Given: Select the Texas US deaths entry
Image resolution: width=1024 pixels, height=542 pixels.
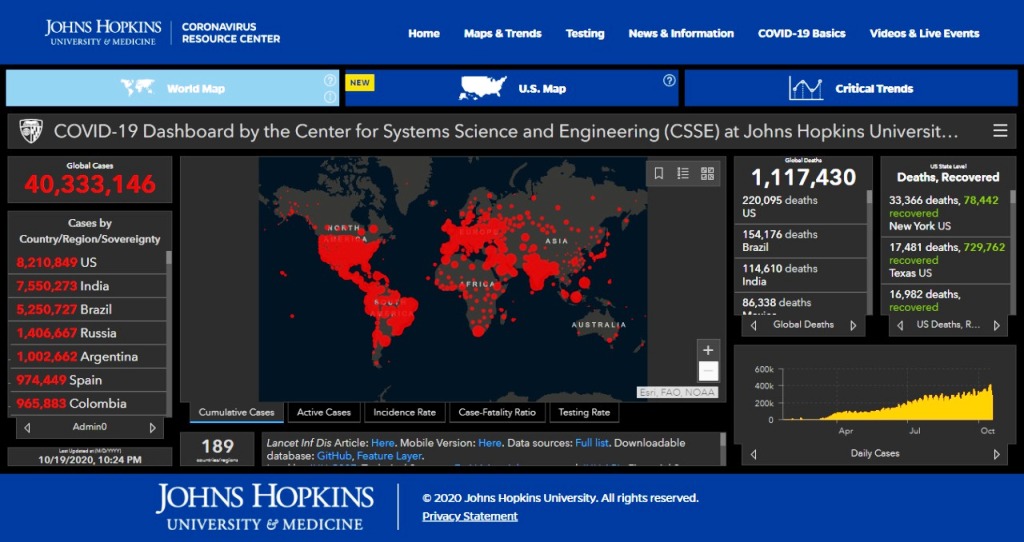Looking at the screenshot, I should [946, 260].
